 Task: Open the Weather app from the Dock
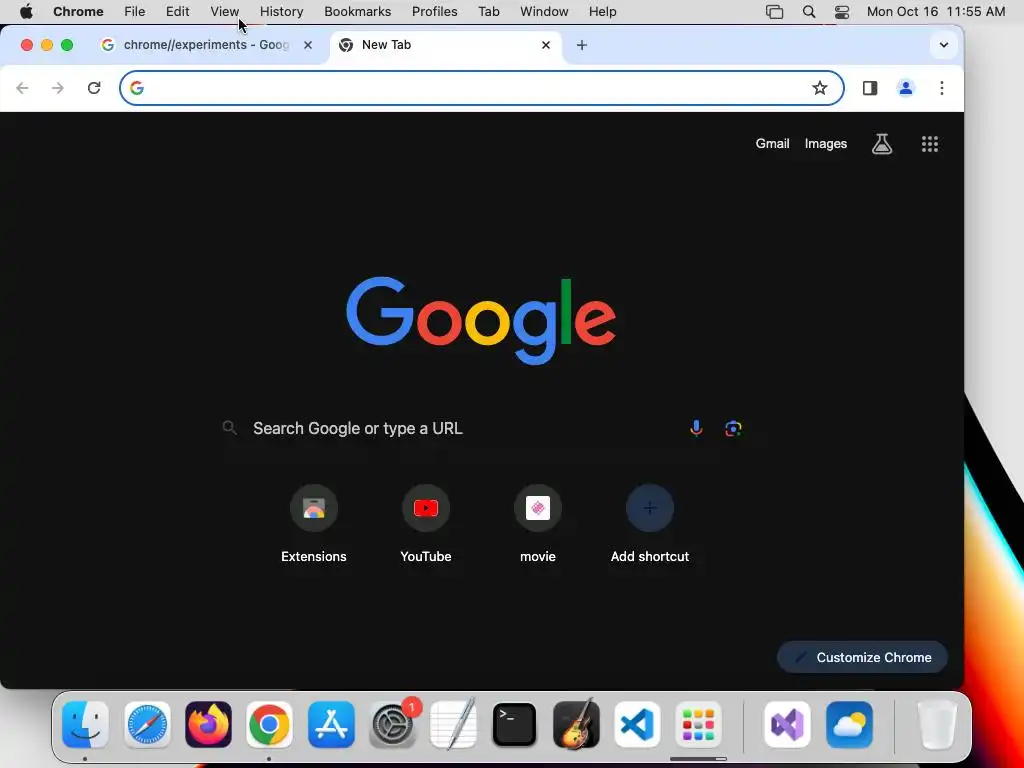click(x=849, y=725)
